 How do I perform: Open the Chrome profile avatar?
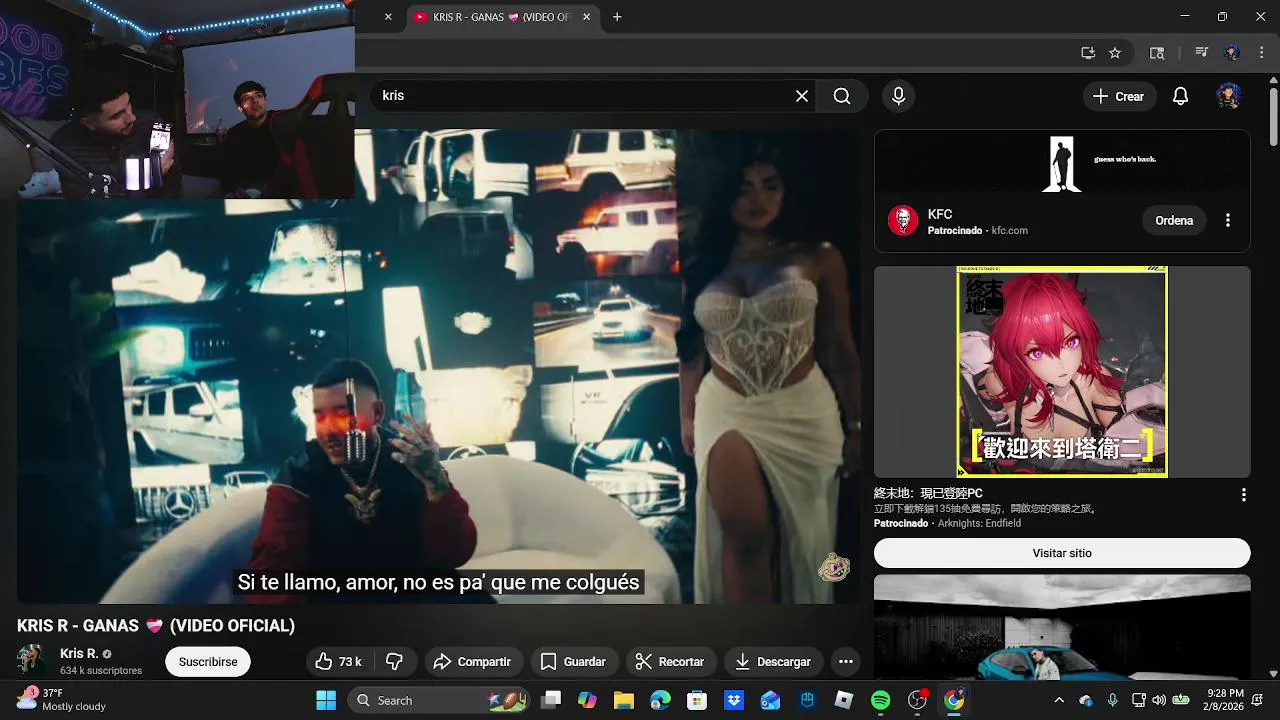pos(1232,53)
